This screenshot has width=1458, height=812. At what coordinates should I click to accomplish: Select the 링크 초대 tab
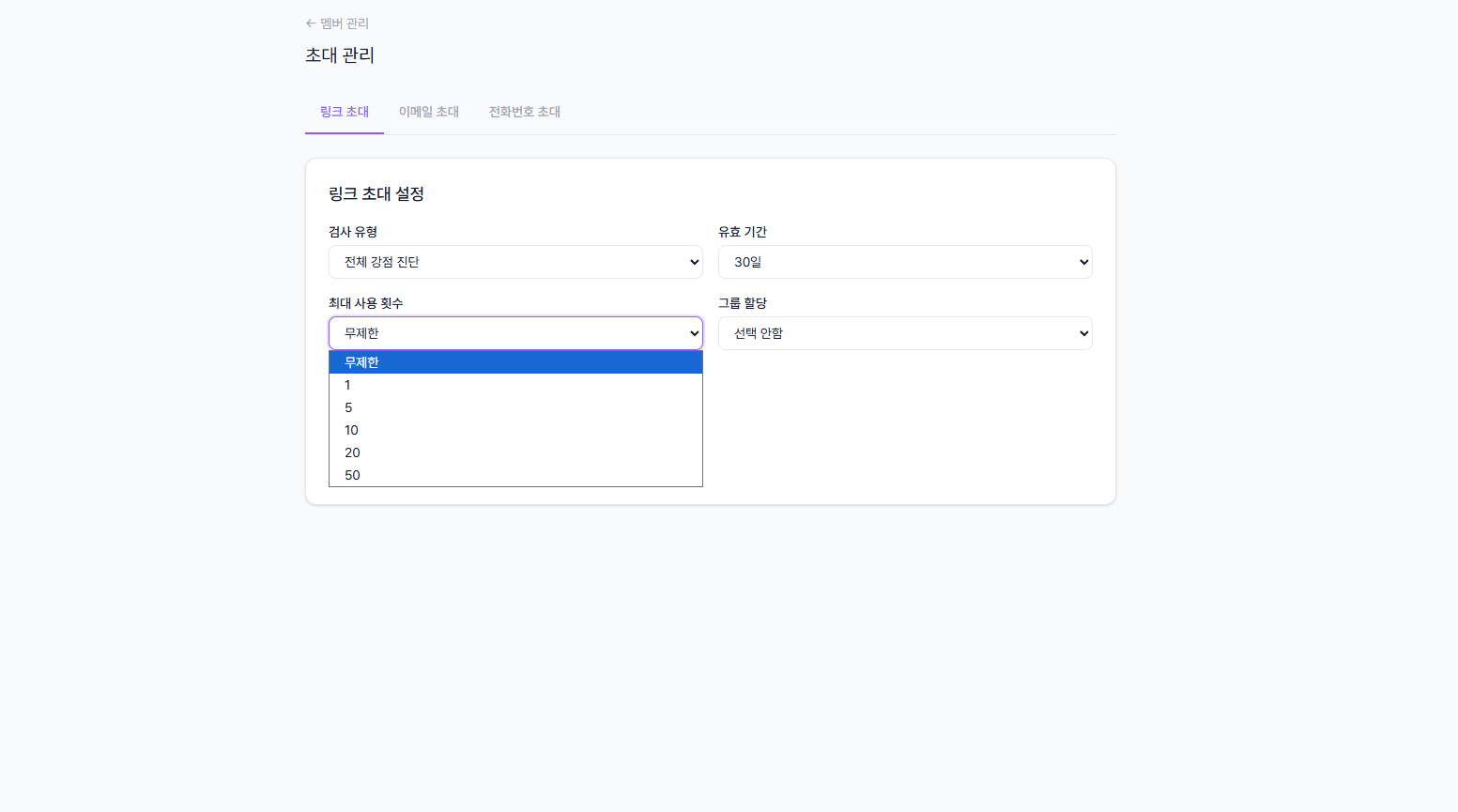click(344, 112)
